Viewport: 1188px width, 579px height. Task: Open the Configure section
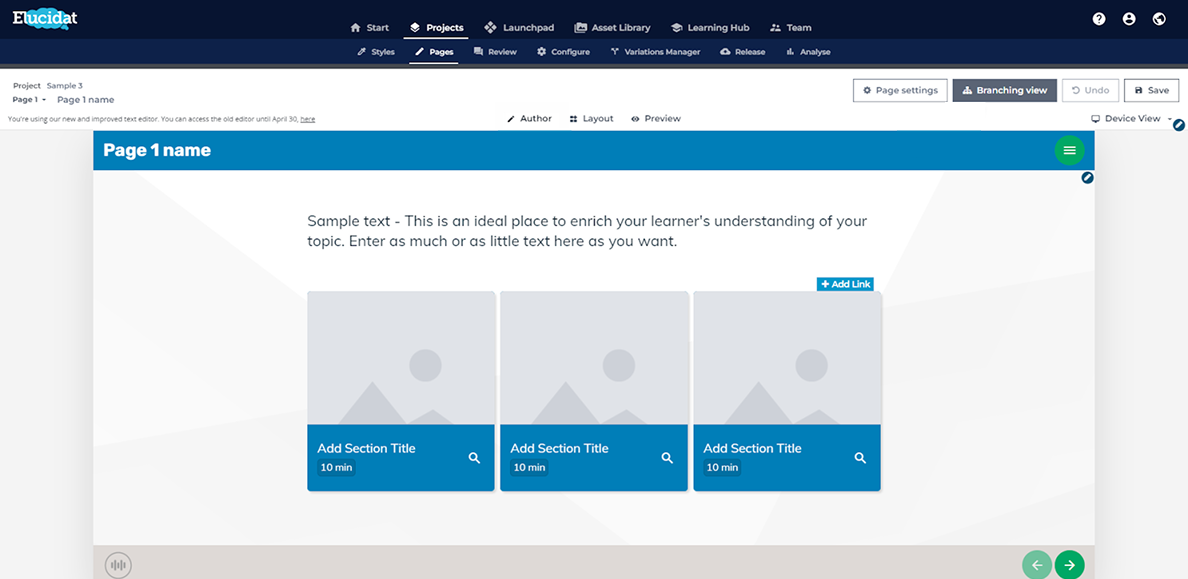[563, 52]
